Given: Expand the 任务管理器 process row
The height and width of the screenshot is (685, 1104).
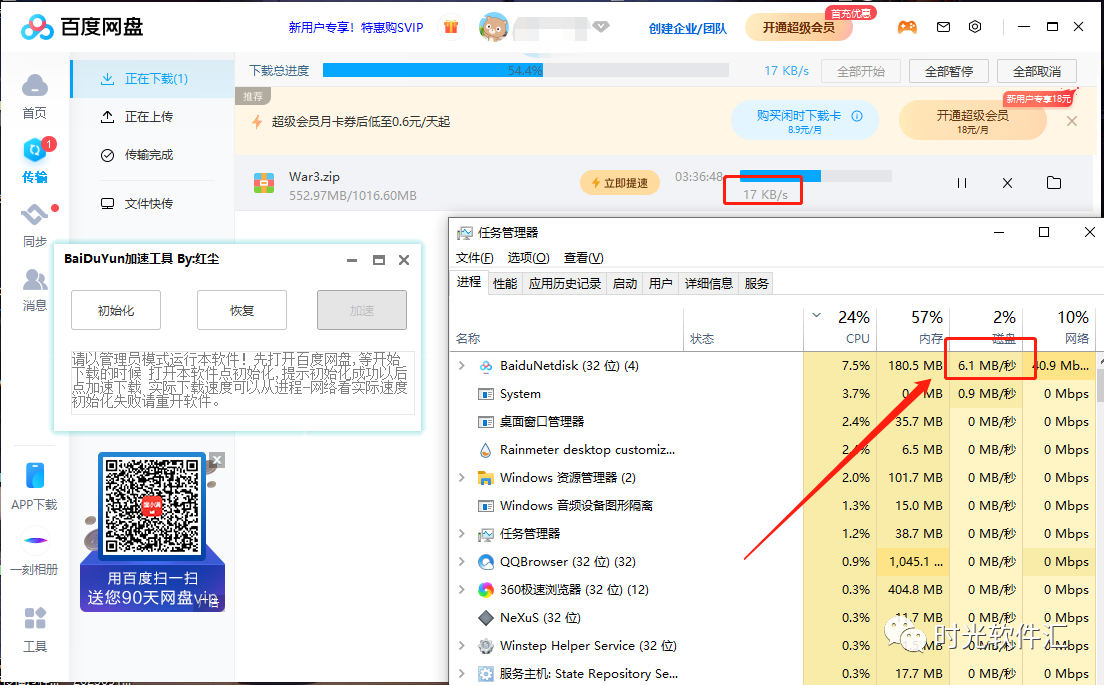Looking at the screenshot, I should point(462,534).
